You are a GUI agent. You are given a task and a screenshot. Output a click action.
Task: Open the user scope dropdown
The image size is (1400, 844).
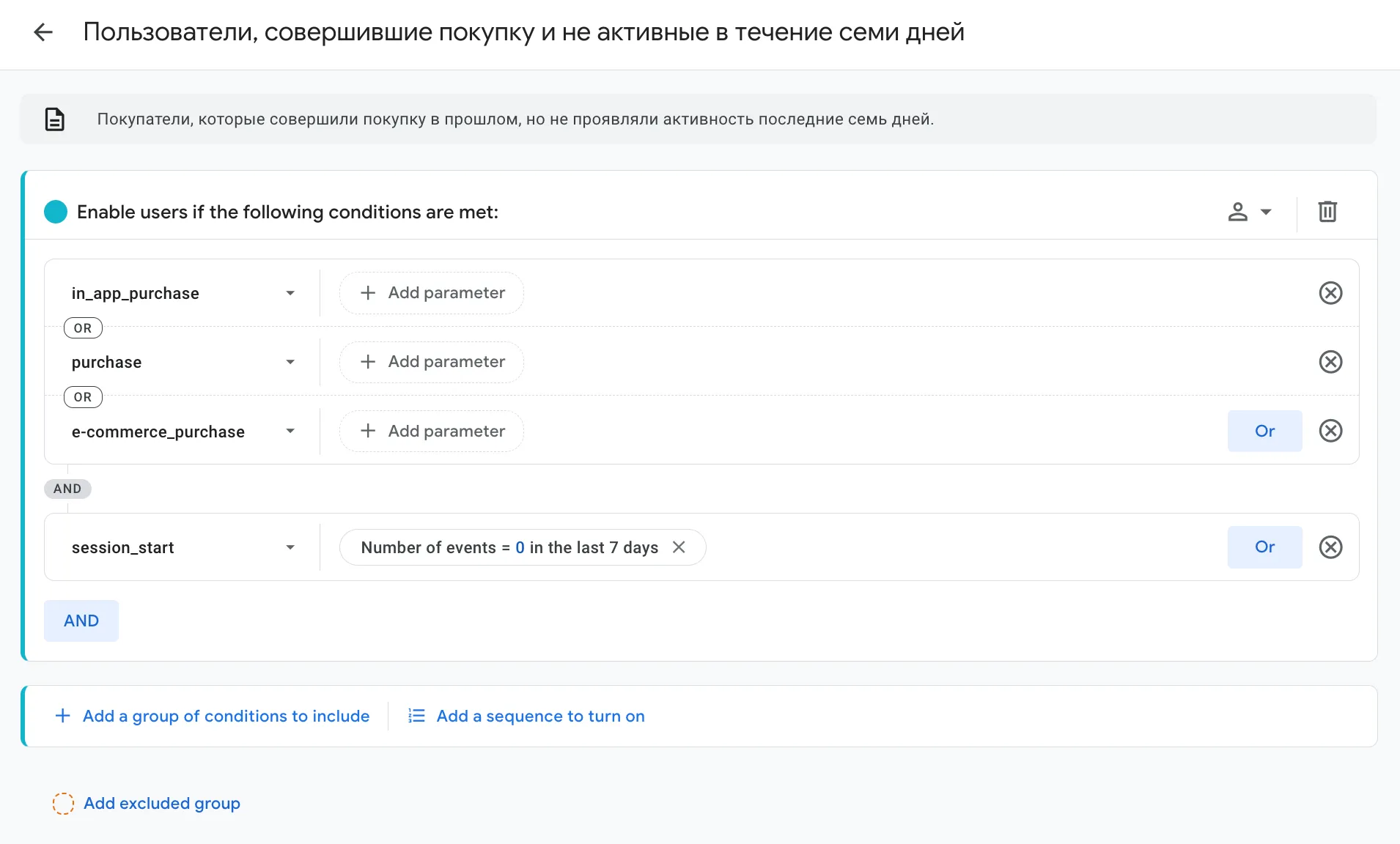(1250, 212)
